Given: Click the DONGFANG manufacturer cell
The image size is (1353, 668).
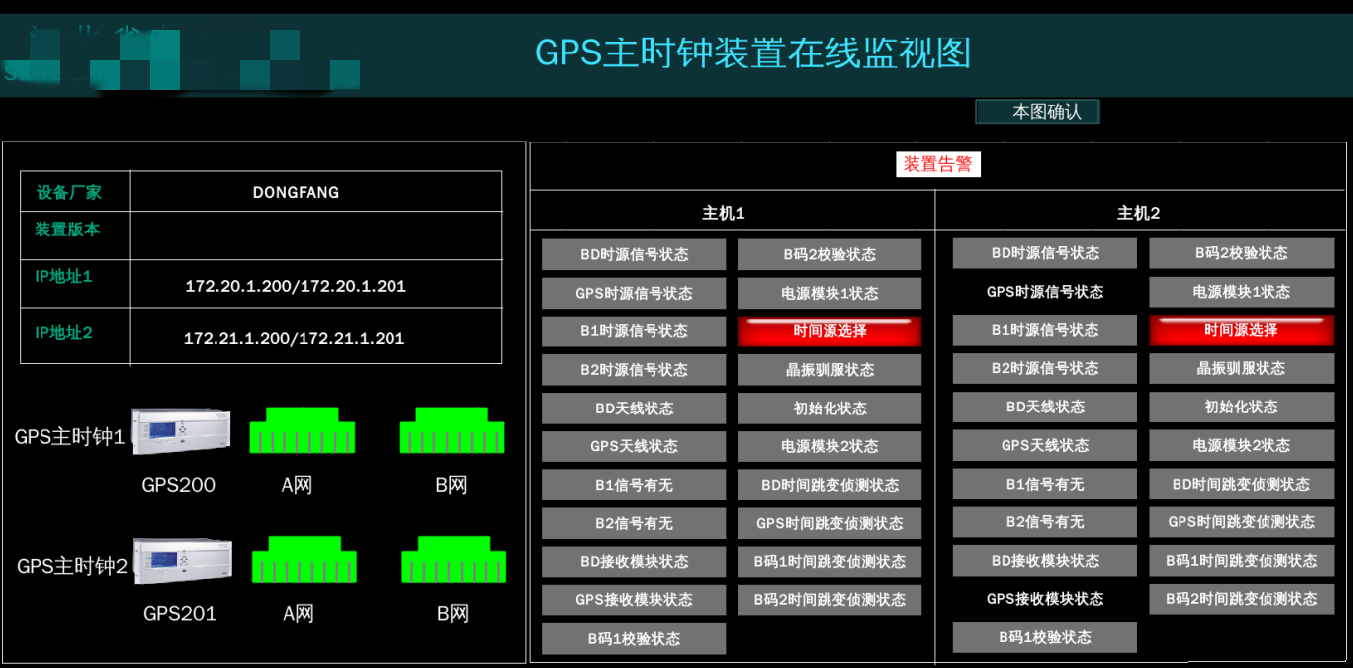Looking at the screenshot, I should [295, 192].
